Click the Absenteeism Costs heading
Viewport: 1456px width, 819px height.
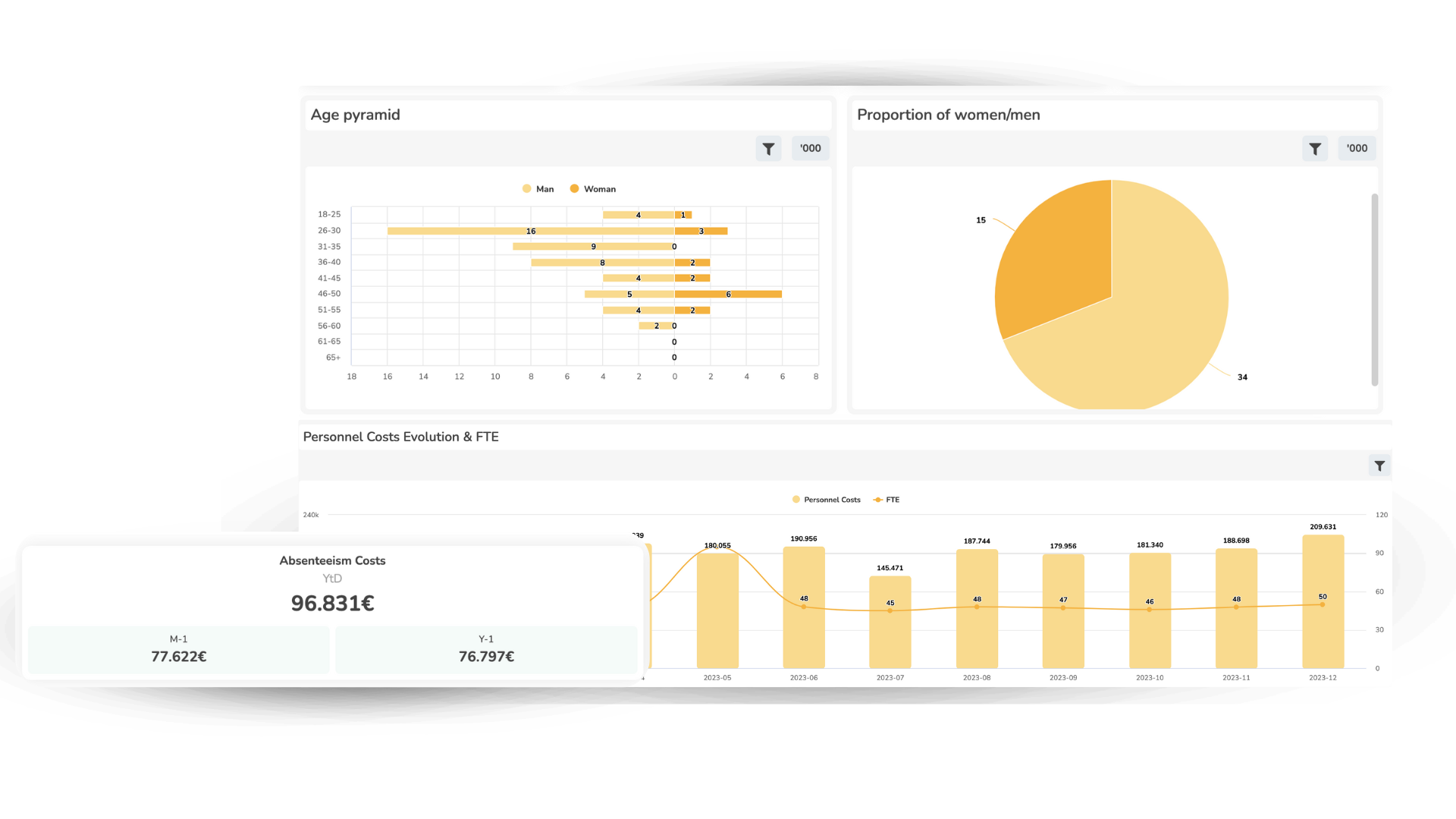332,560
